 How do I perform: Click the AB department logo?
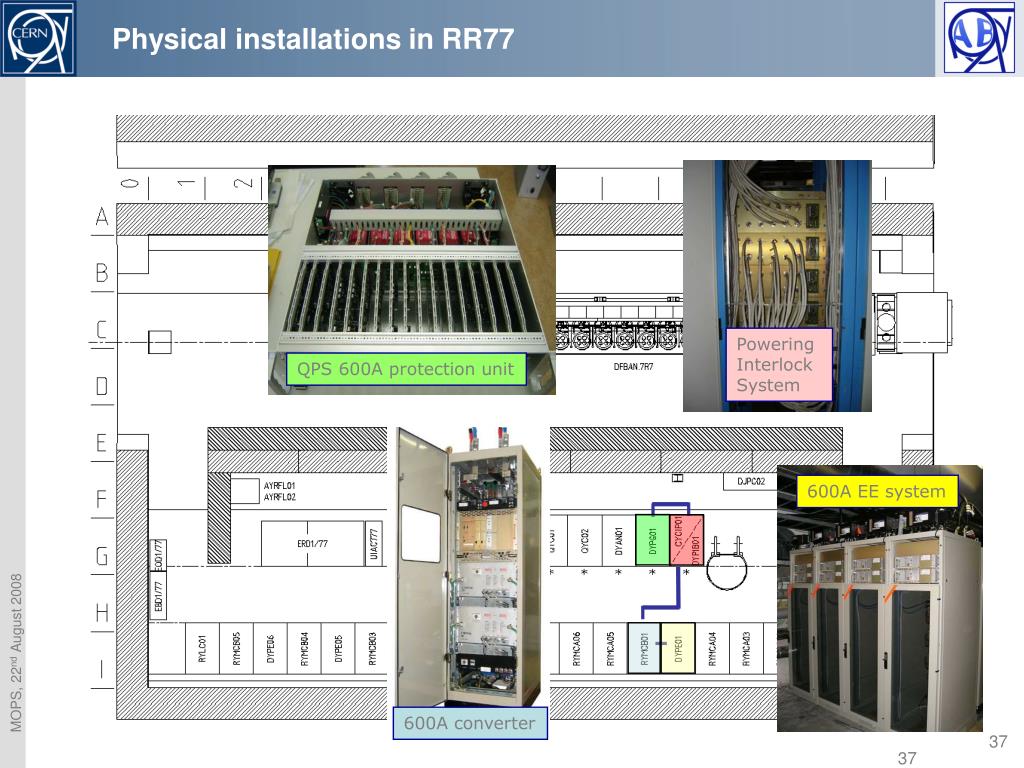[979, 38]
